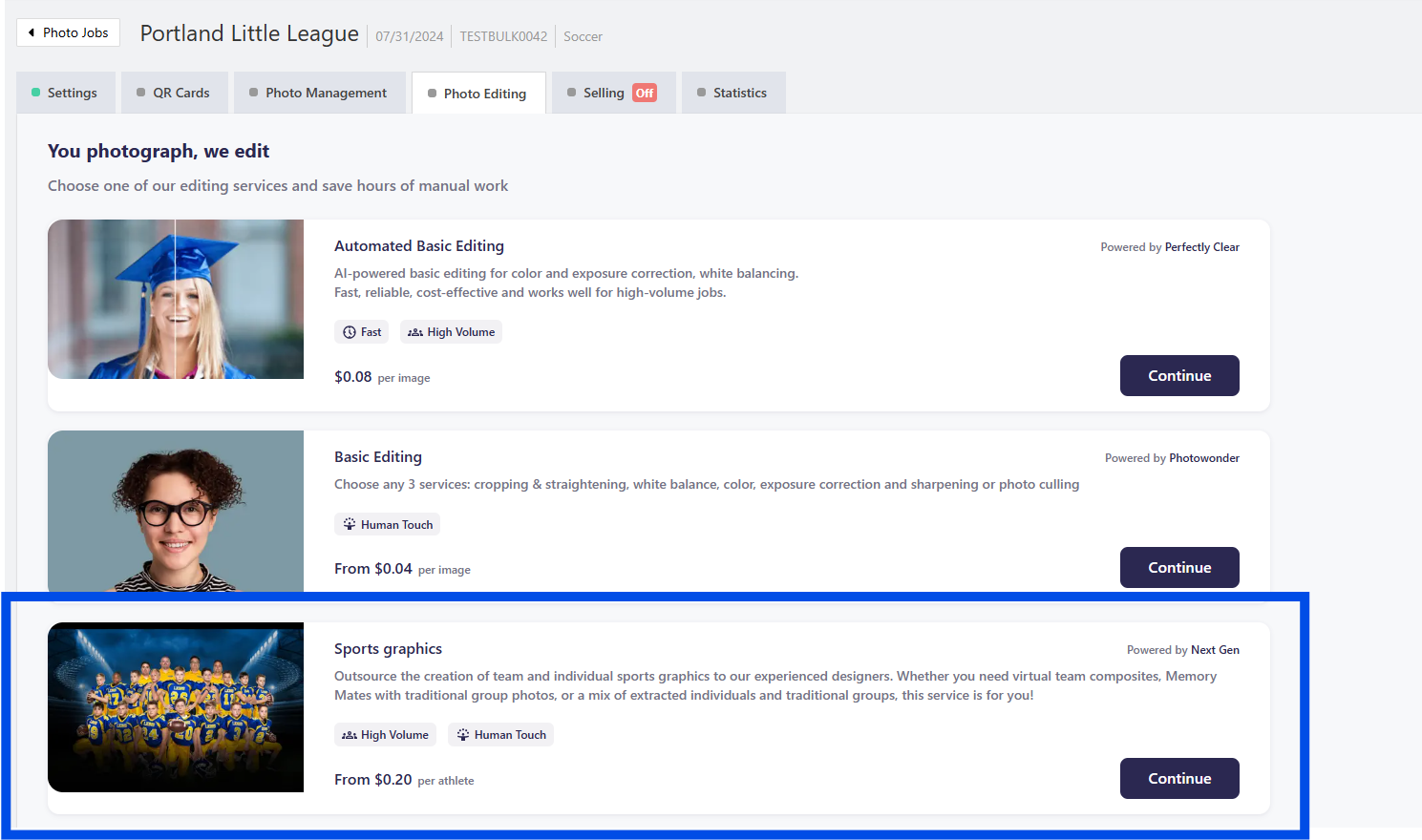
Task: Click the gray status dot on the Photo Management tab
Action: coord(254,93)
